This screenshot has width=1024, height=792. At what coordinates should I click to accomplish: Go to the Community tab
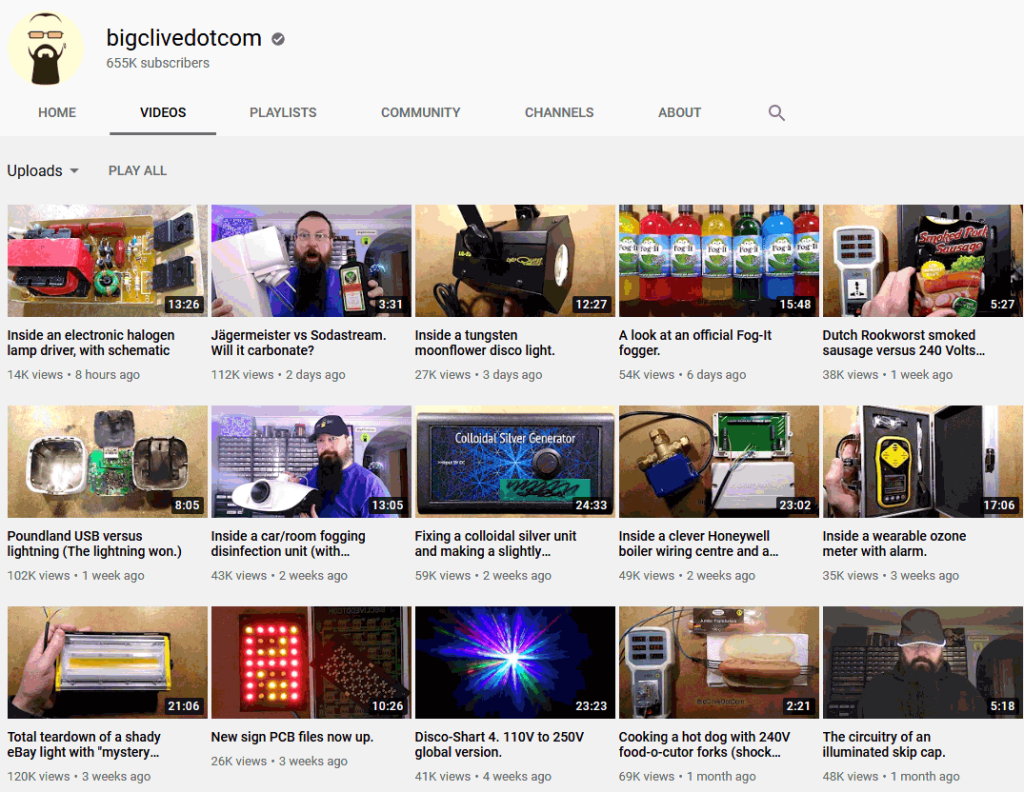point(420,113)
